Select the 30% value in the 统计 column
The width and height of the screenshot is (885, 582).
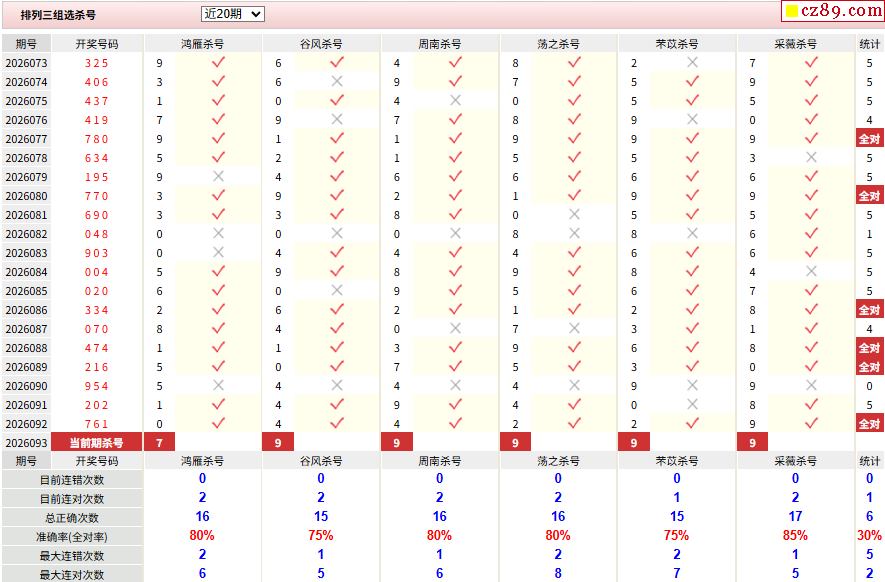click(x=869, y=536)
